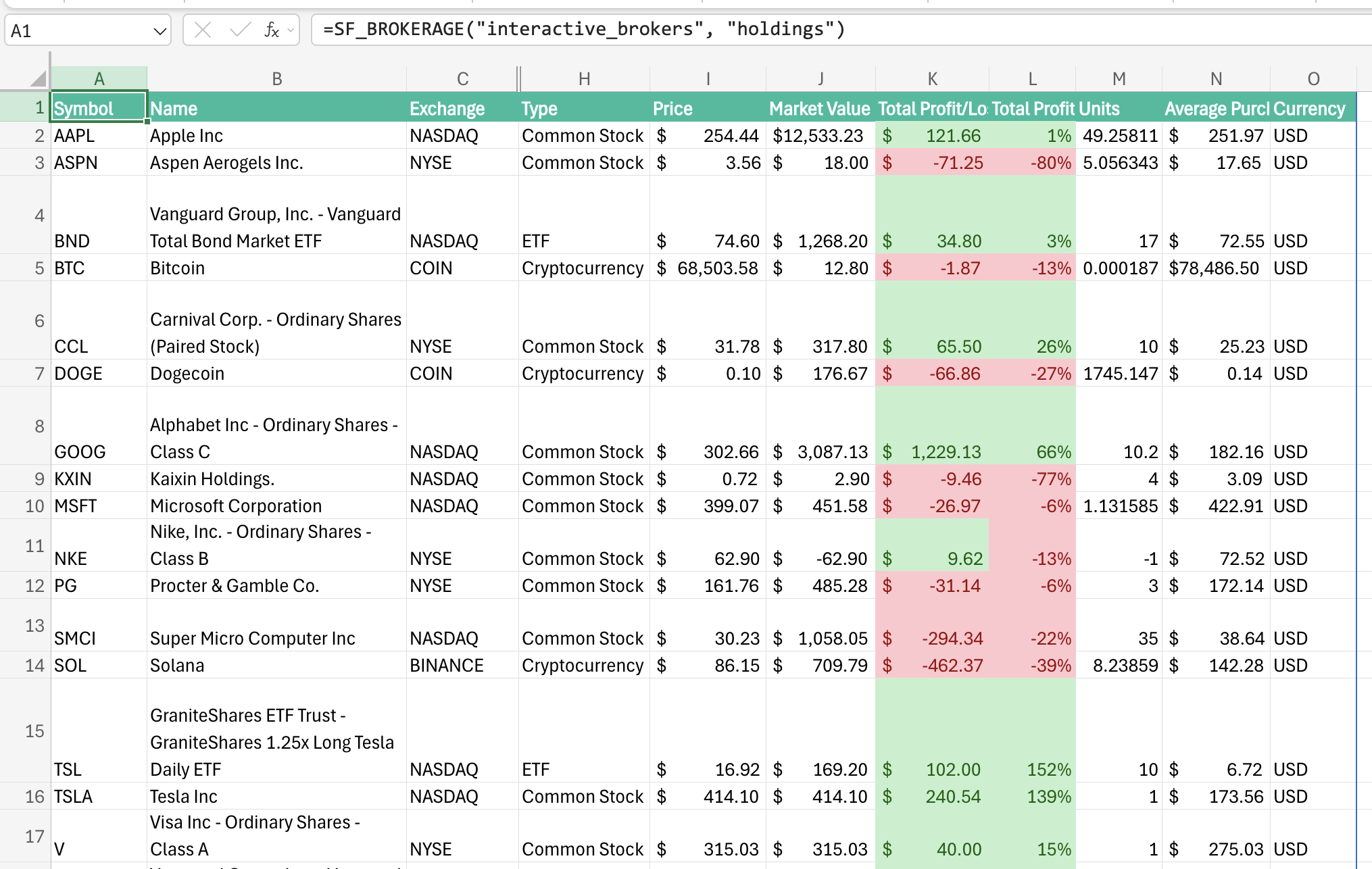
Task: Click the -462.37 loss cell
Action: coord(933,666)
